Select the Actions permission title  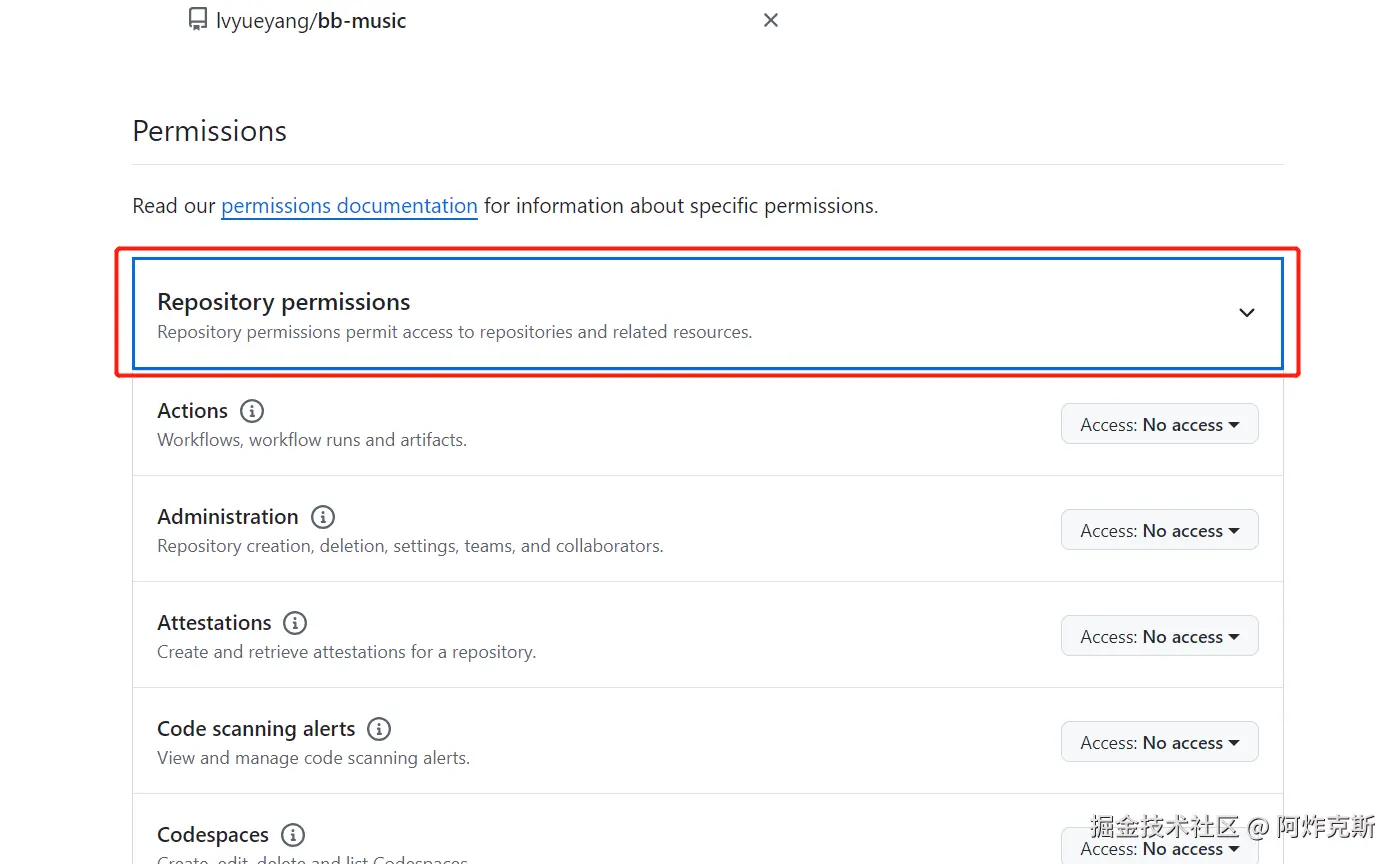click(x=192, y=411)
